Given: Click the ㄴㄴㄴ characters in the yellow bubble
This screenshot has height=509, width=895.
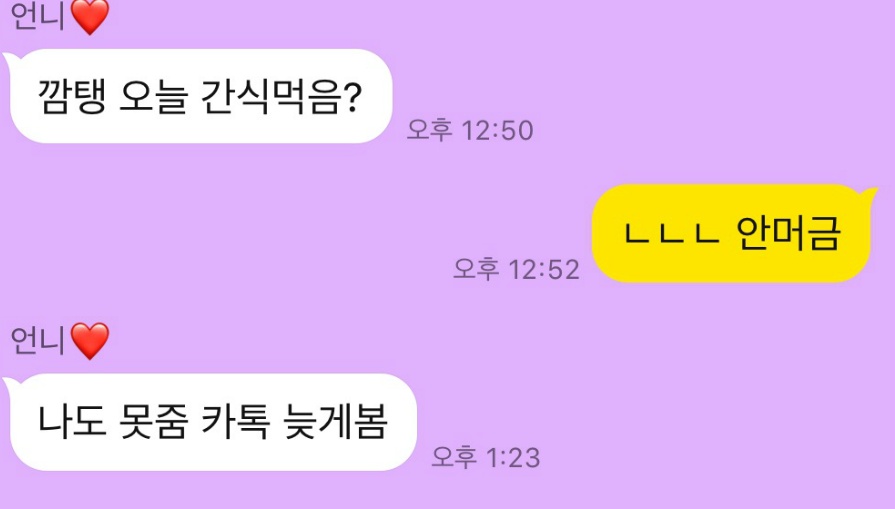Looking at the screenshot, I should point(671,233).
